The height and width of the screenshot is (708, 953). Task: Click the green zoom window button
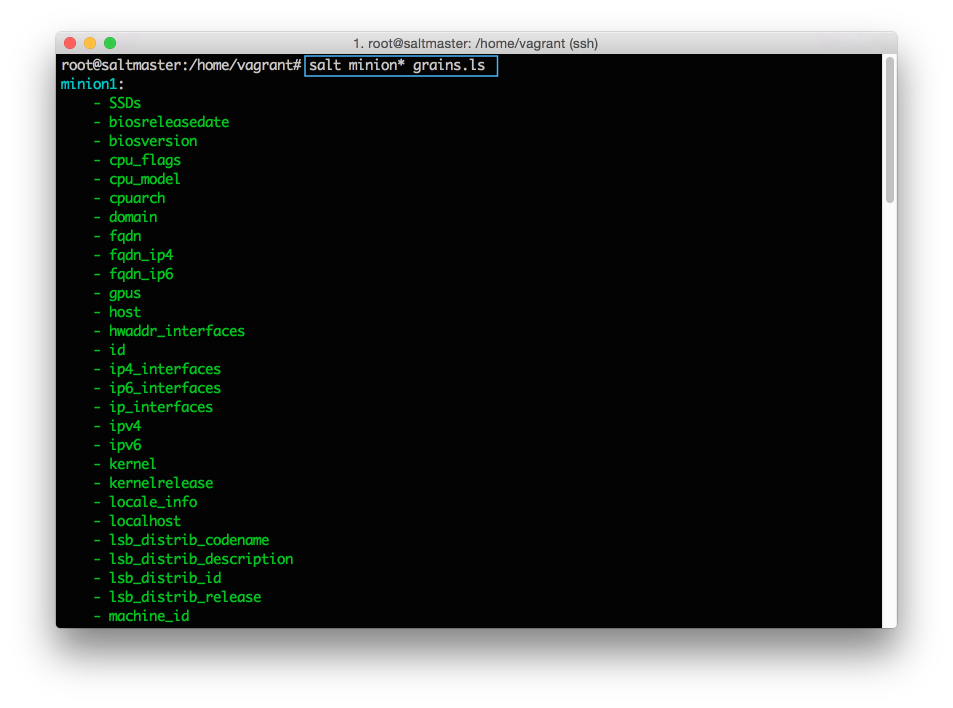pos(110,43)
